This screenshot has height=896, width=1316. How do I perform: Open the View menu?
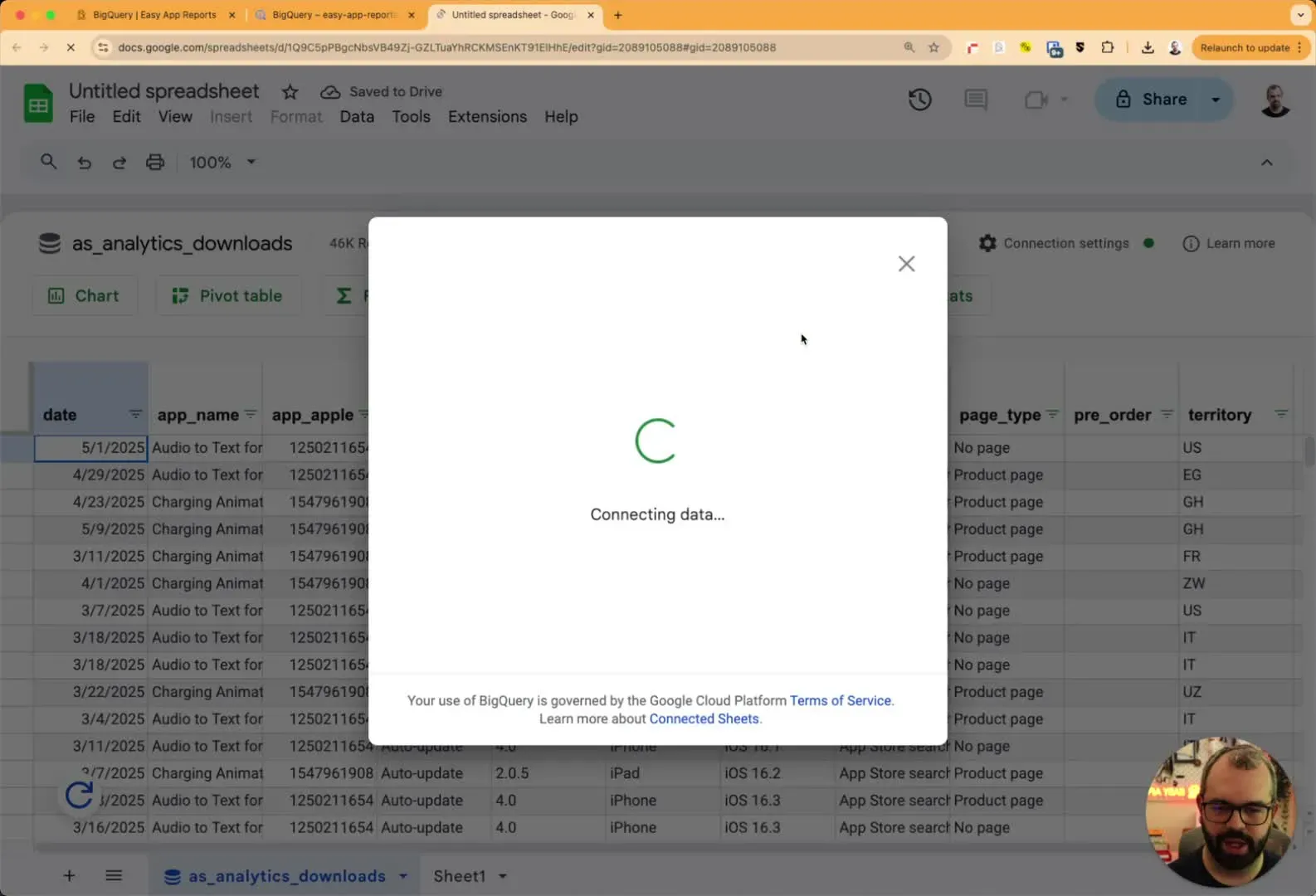tap(175, 117)
